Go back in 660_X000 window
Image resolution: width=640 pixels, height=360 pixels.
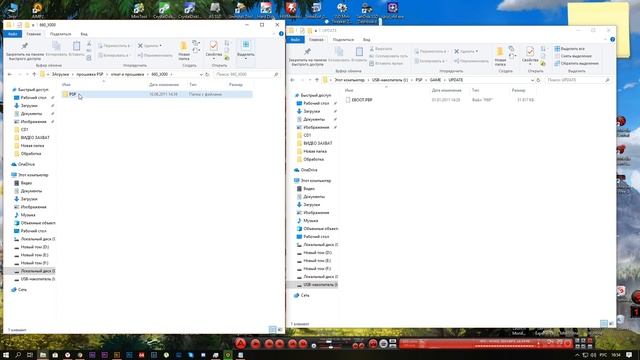point(10,74)
